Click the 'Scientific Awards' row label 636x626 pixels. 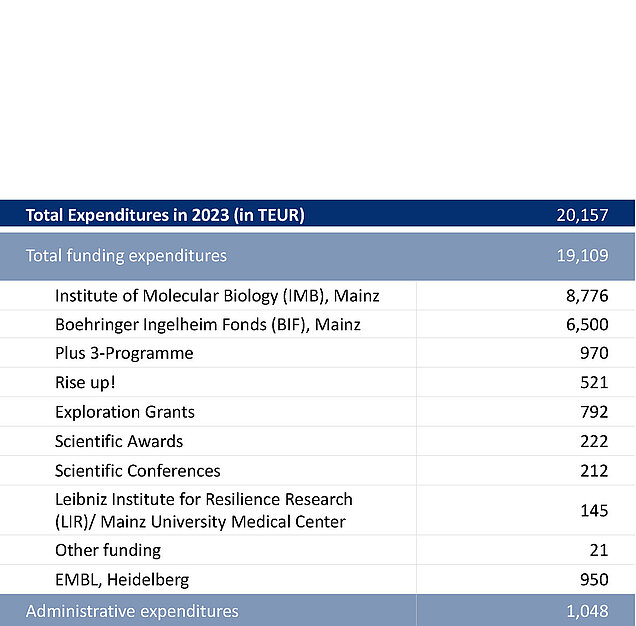(x=119, y=441)
